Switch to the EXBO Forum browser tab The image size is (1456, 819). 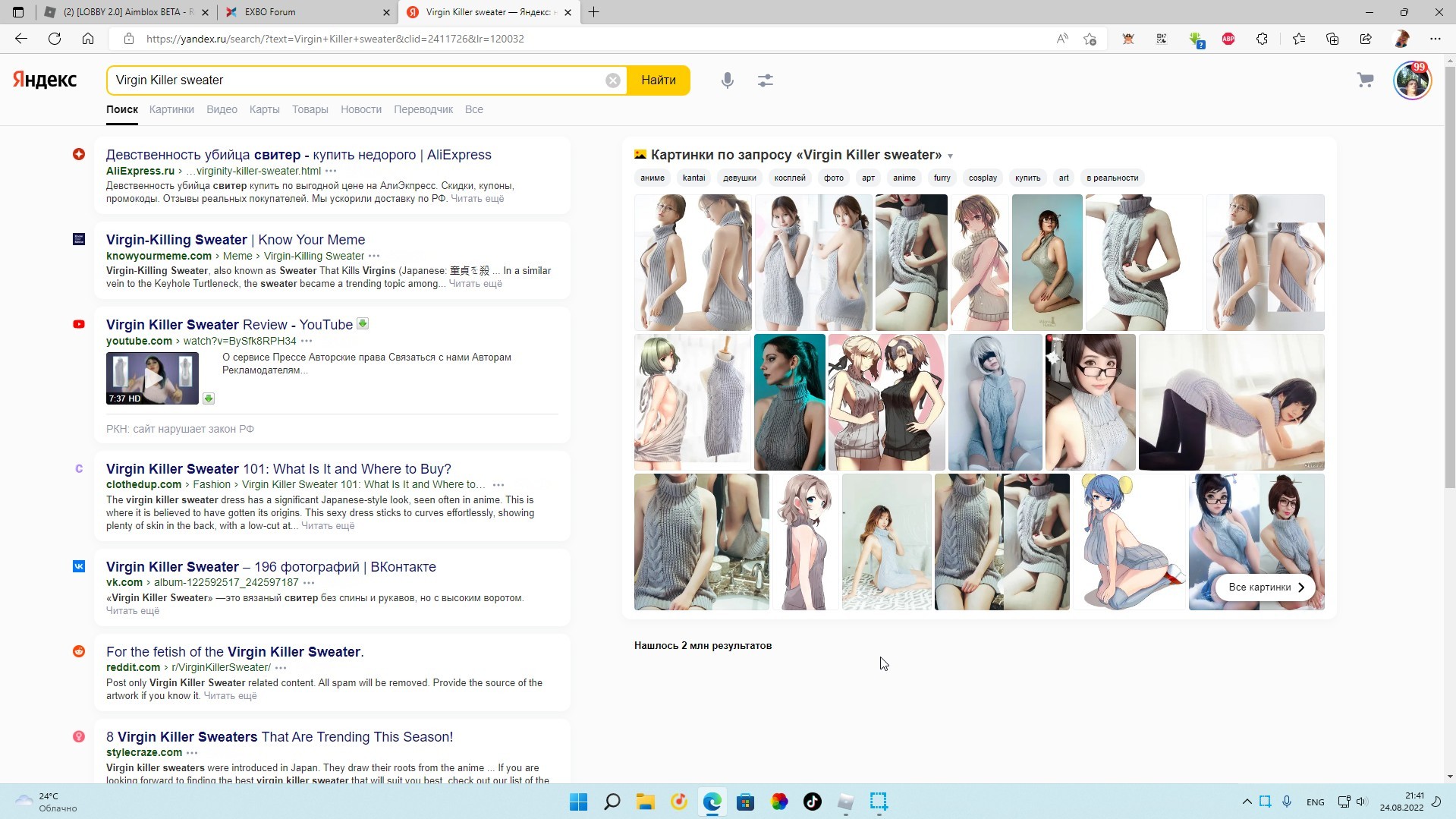pos(308,12)
